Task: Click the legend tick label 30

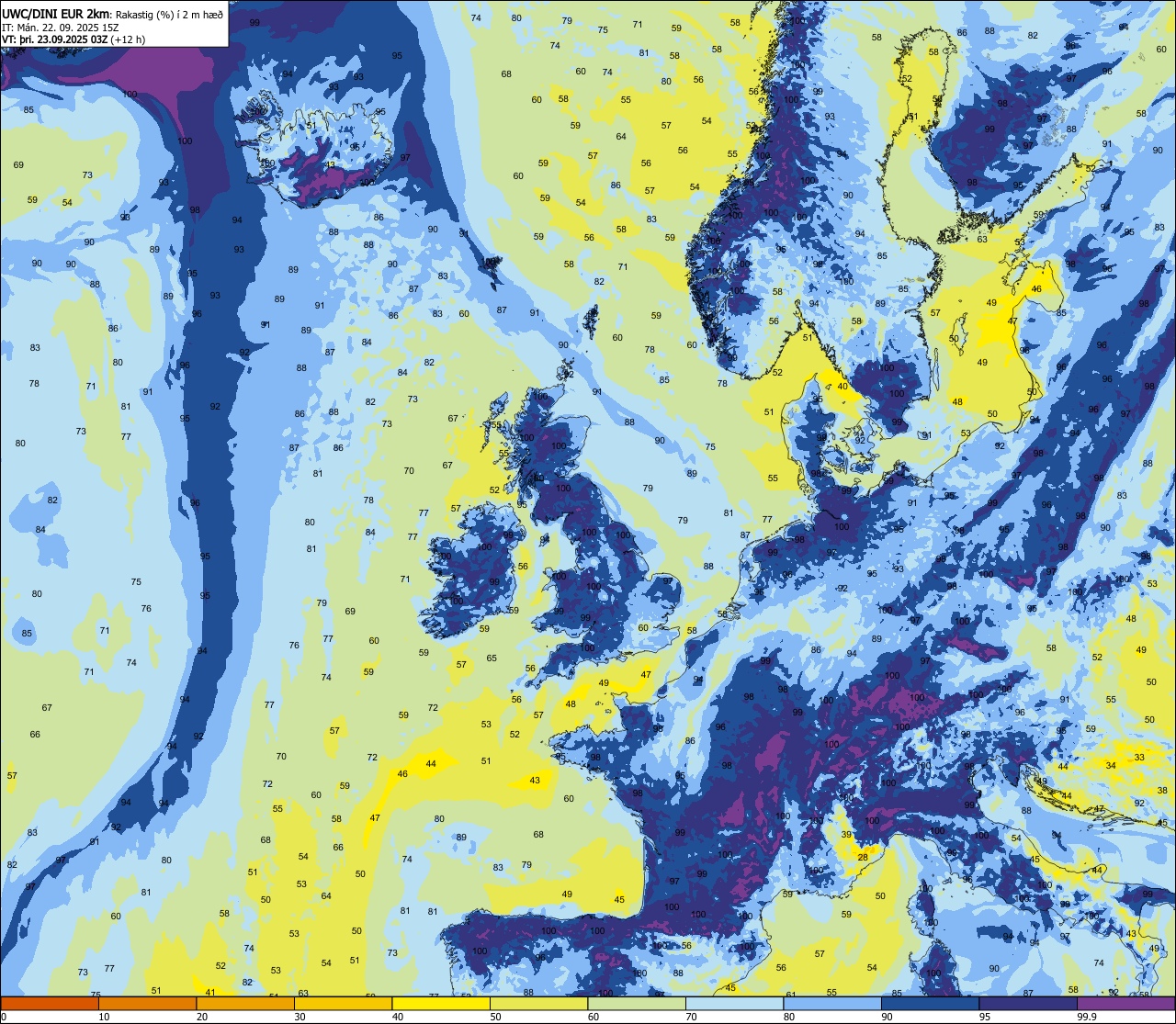Action: click(x=300, y=1017)
